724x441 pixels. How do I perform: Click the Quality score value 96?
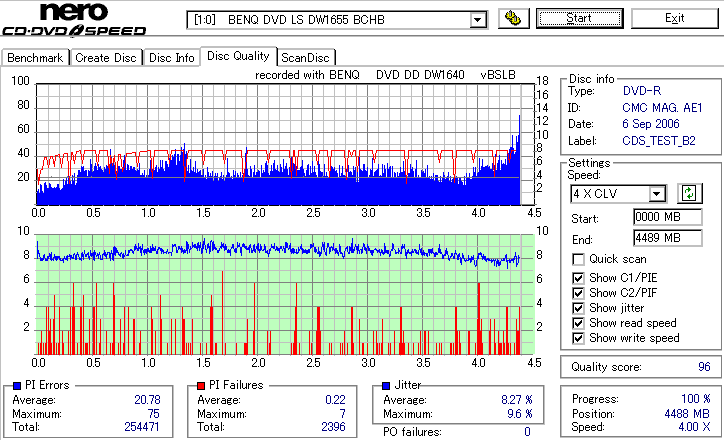[704, 367]
